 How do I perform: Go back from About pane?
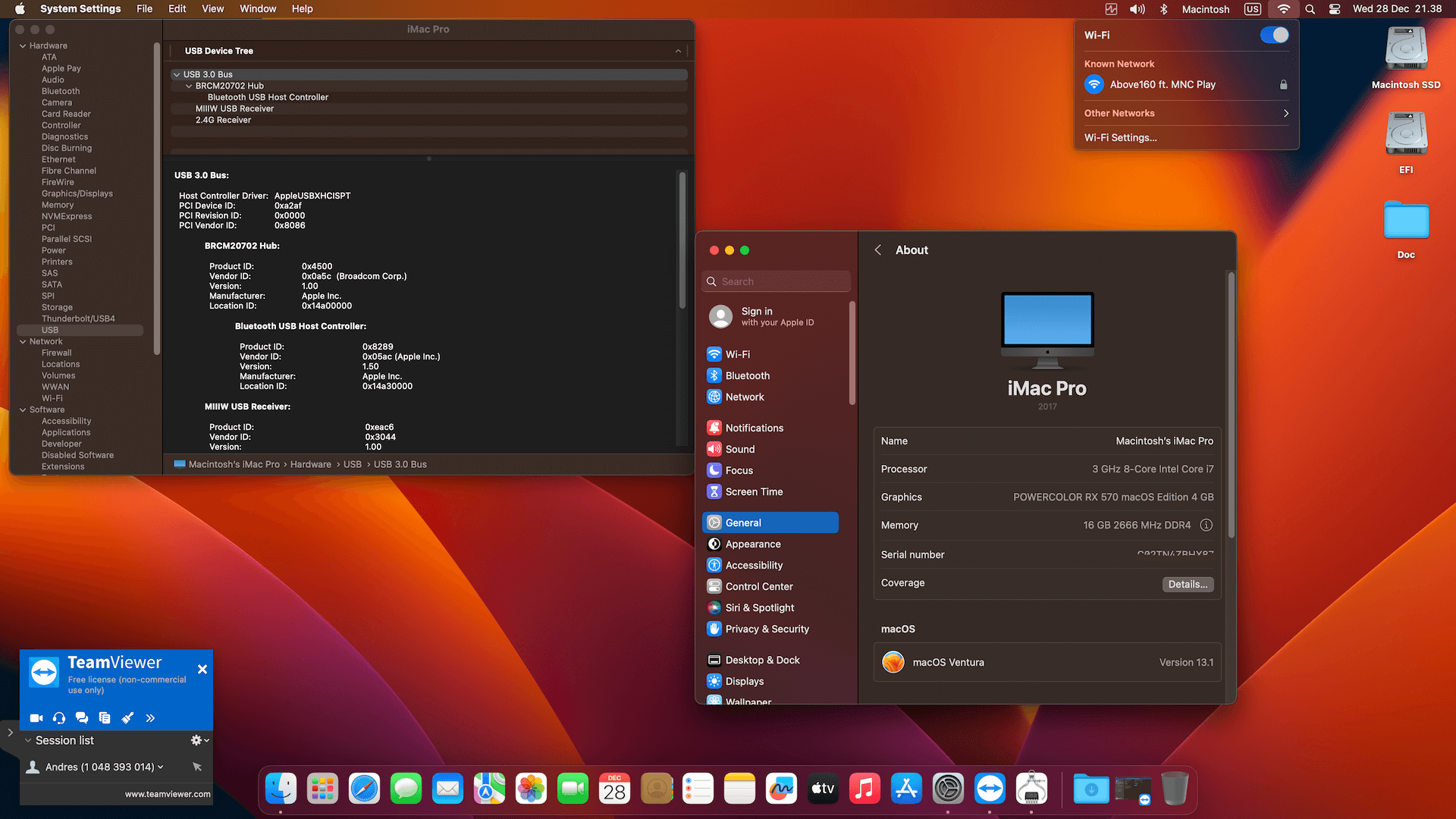[877, 250]
